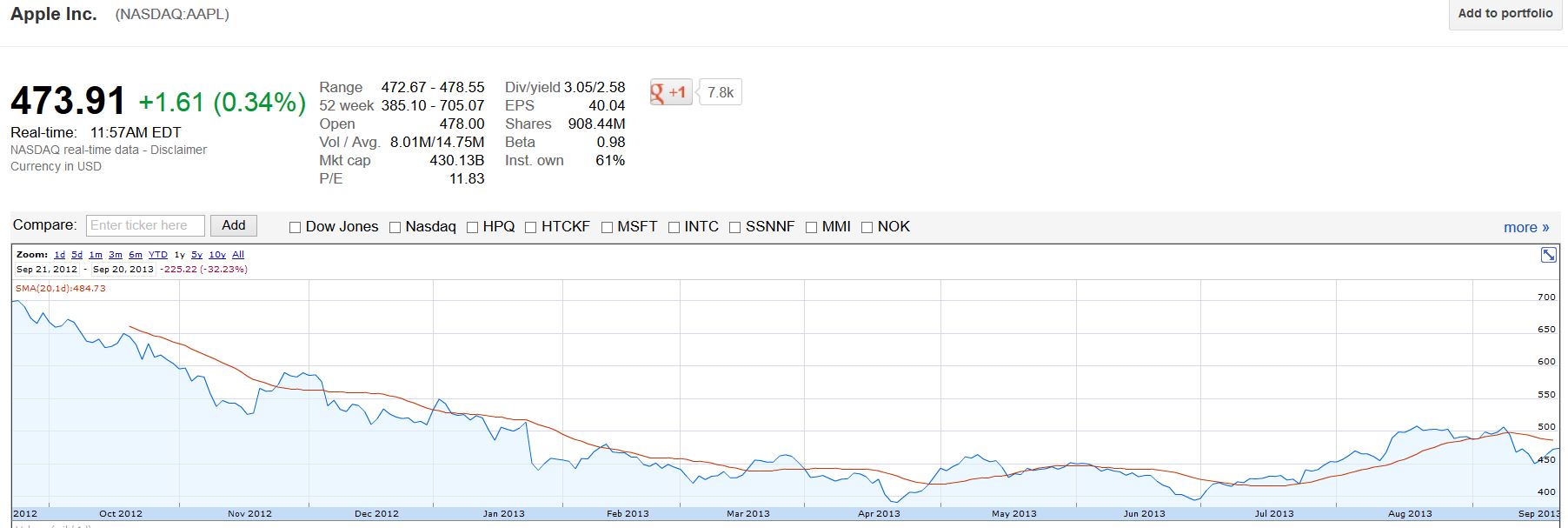Pick the 10y zoom option
This screenshot has height=528, width=1568.
pos(217,255)
